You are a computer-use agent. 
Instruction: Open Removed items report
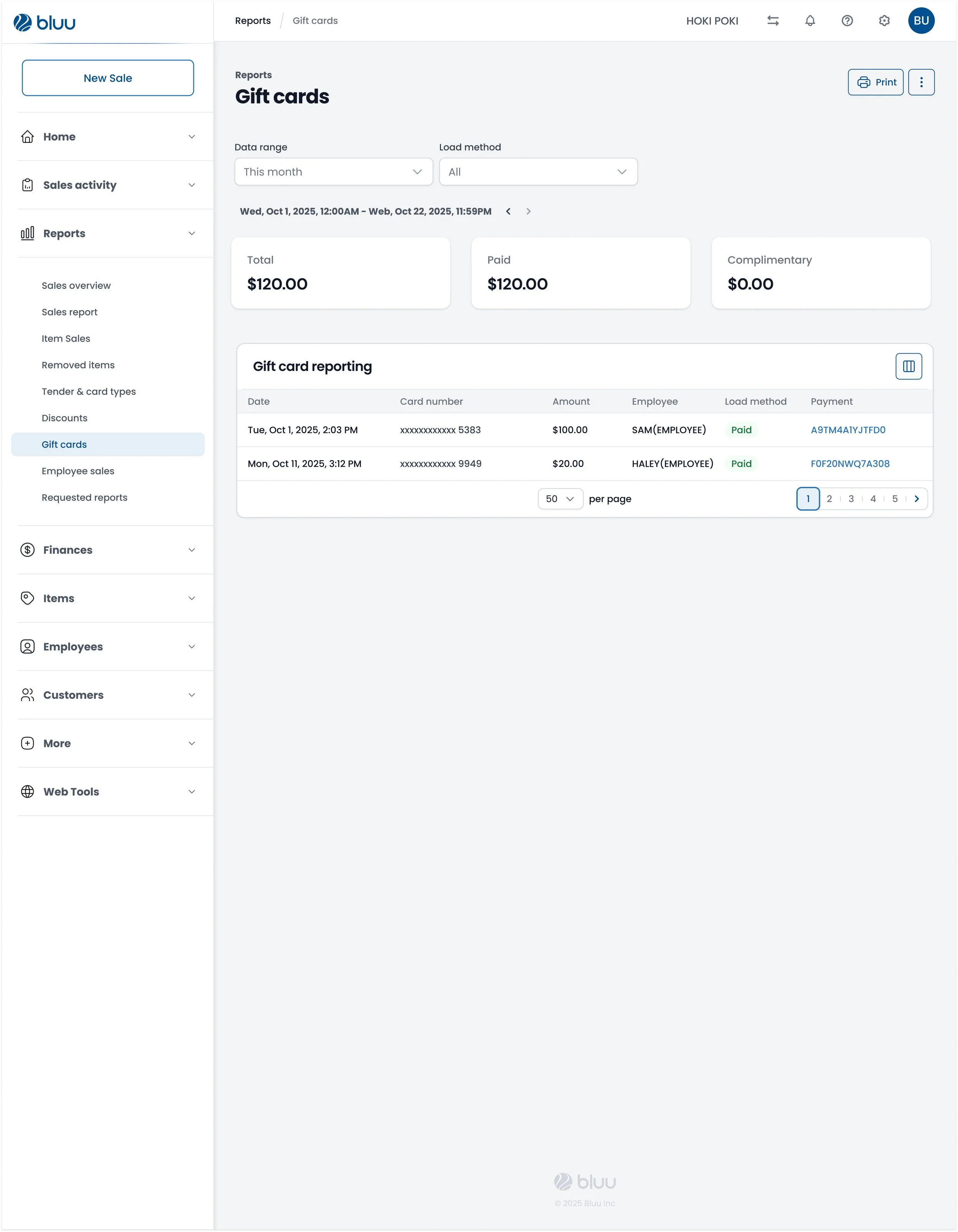click(x=78, y=365)
